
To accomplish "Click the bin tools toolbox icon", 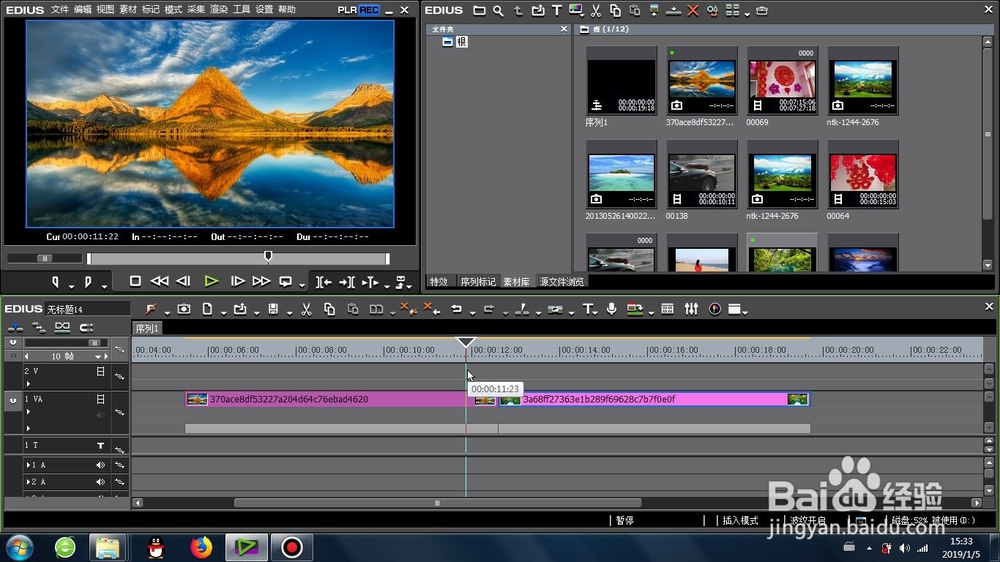I will (x=761, y=11).
